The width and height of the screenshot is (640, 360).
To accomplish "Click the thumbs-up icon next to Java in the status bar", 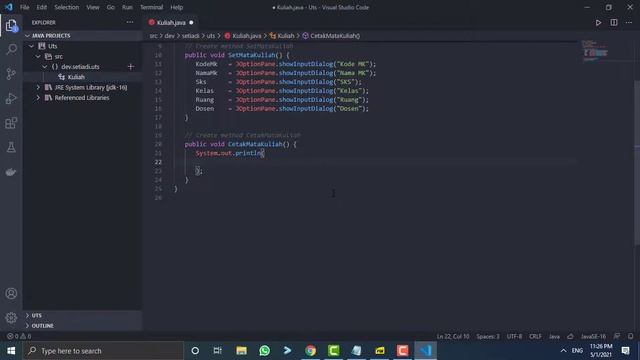I will pyautogui.click(x=570, y=336).
